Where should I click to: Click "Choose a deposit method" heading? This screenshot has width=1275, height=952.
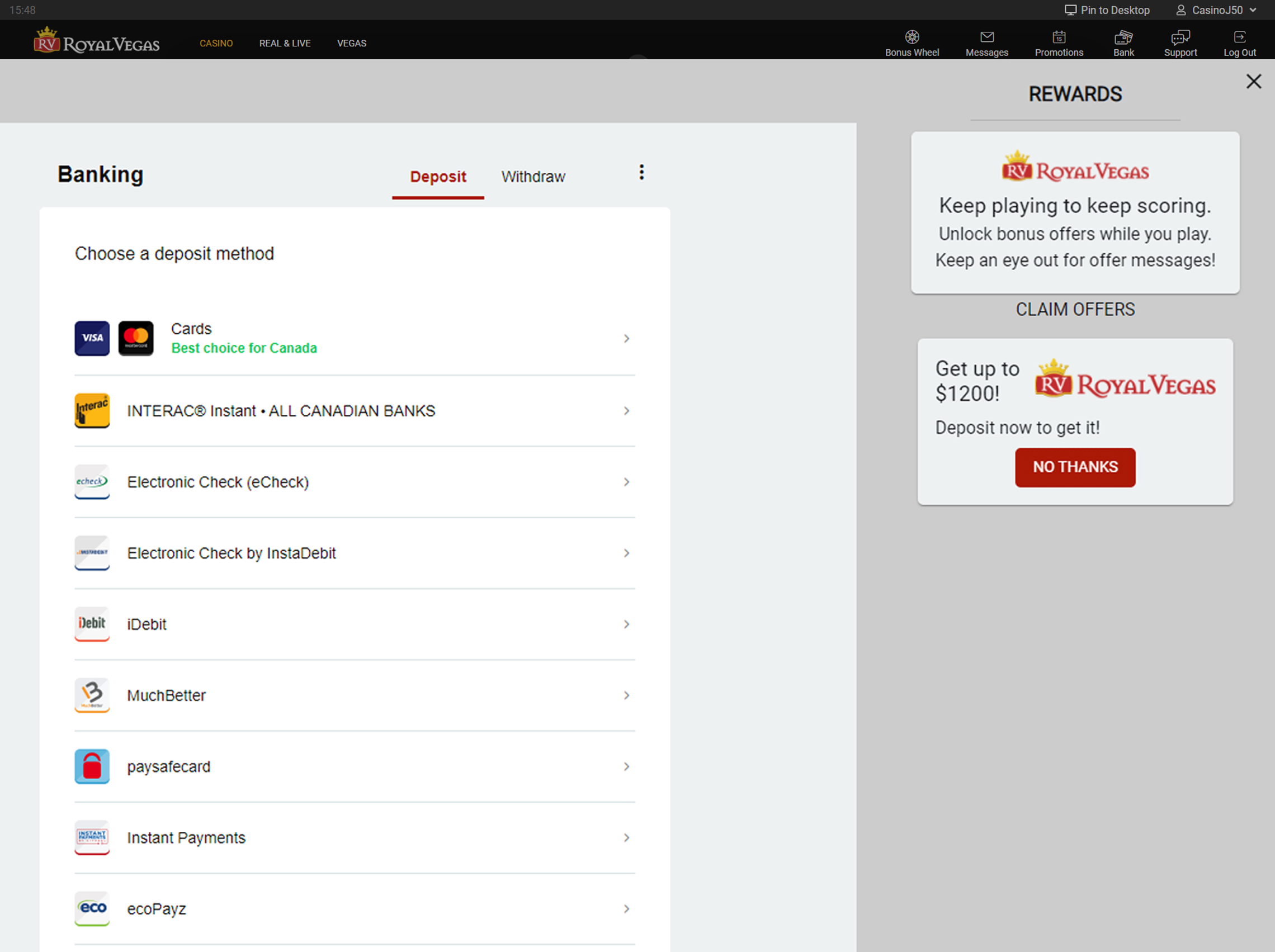174,254
